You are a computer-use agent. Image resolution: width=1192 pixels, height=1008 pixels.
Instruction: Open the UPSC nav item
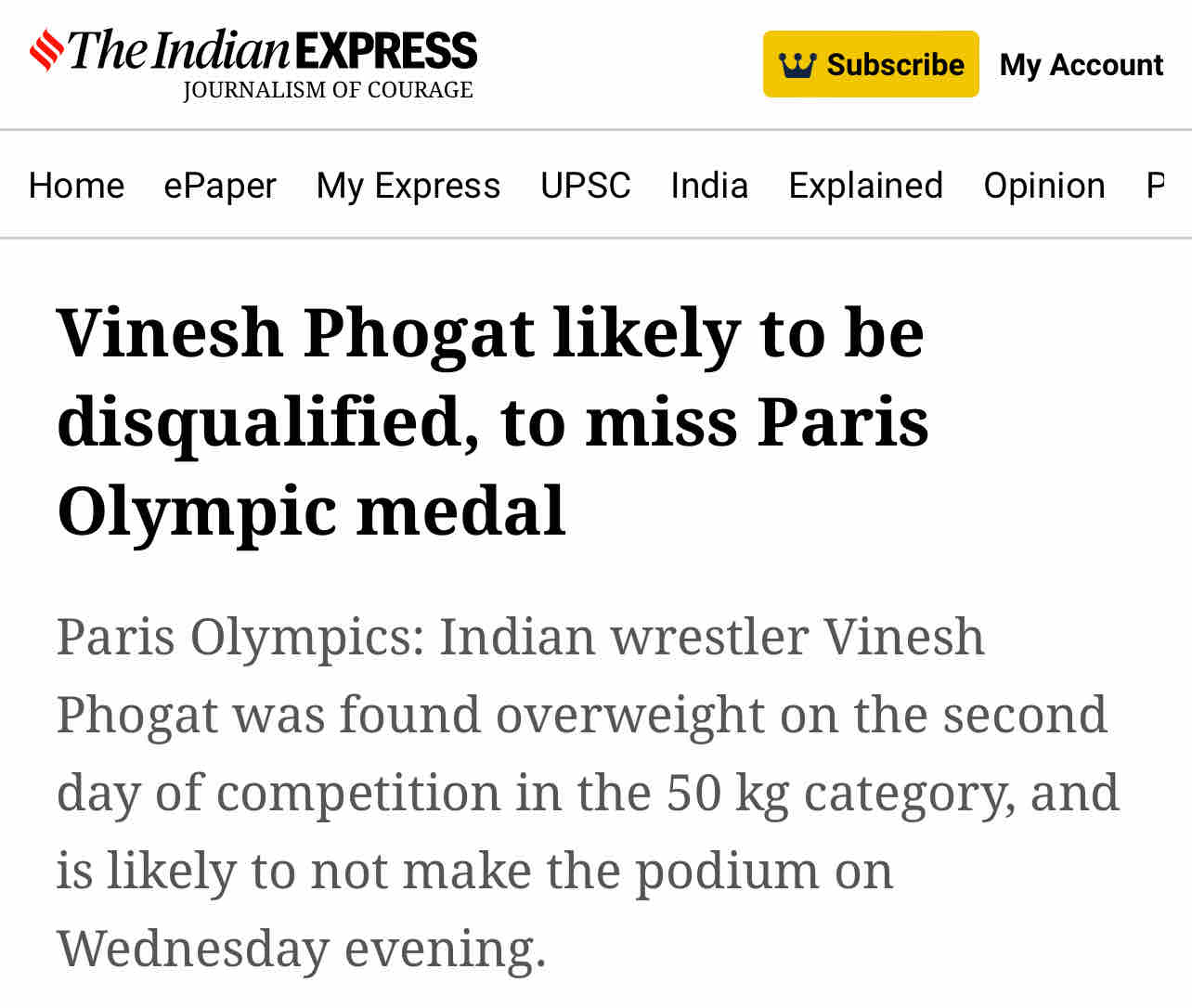[585, 186]
